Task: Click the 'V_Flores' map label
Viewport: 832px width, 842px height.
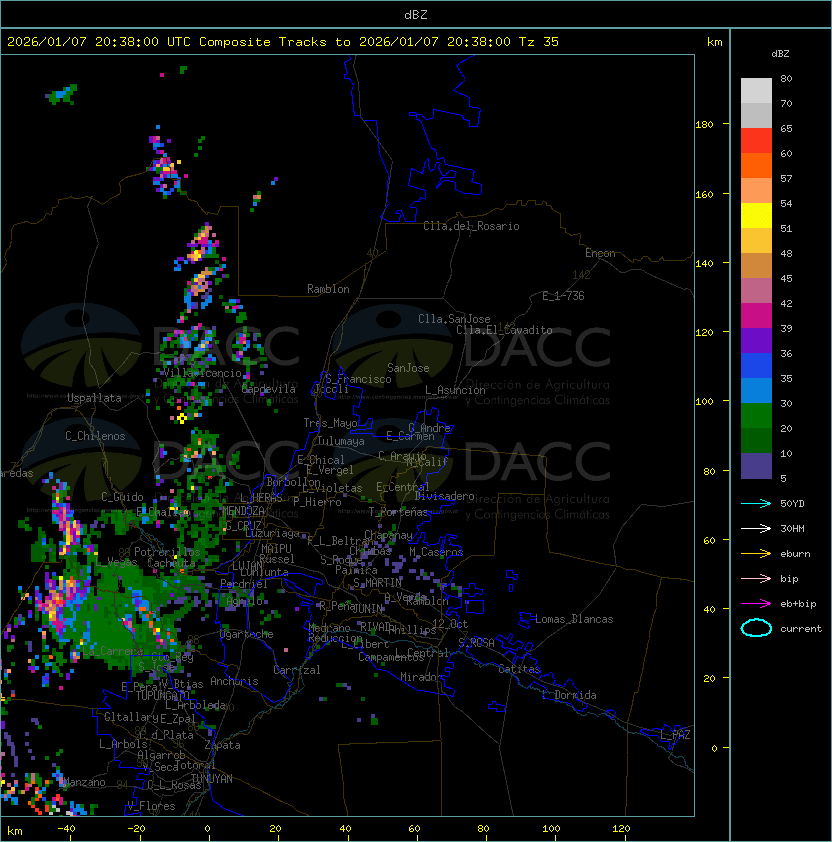Action: pos(151,806)
